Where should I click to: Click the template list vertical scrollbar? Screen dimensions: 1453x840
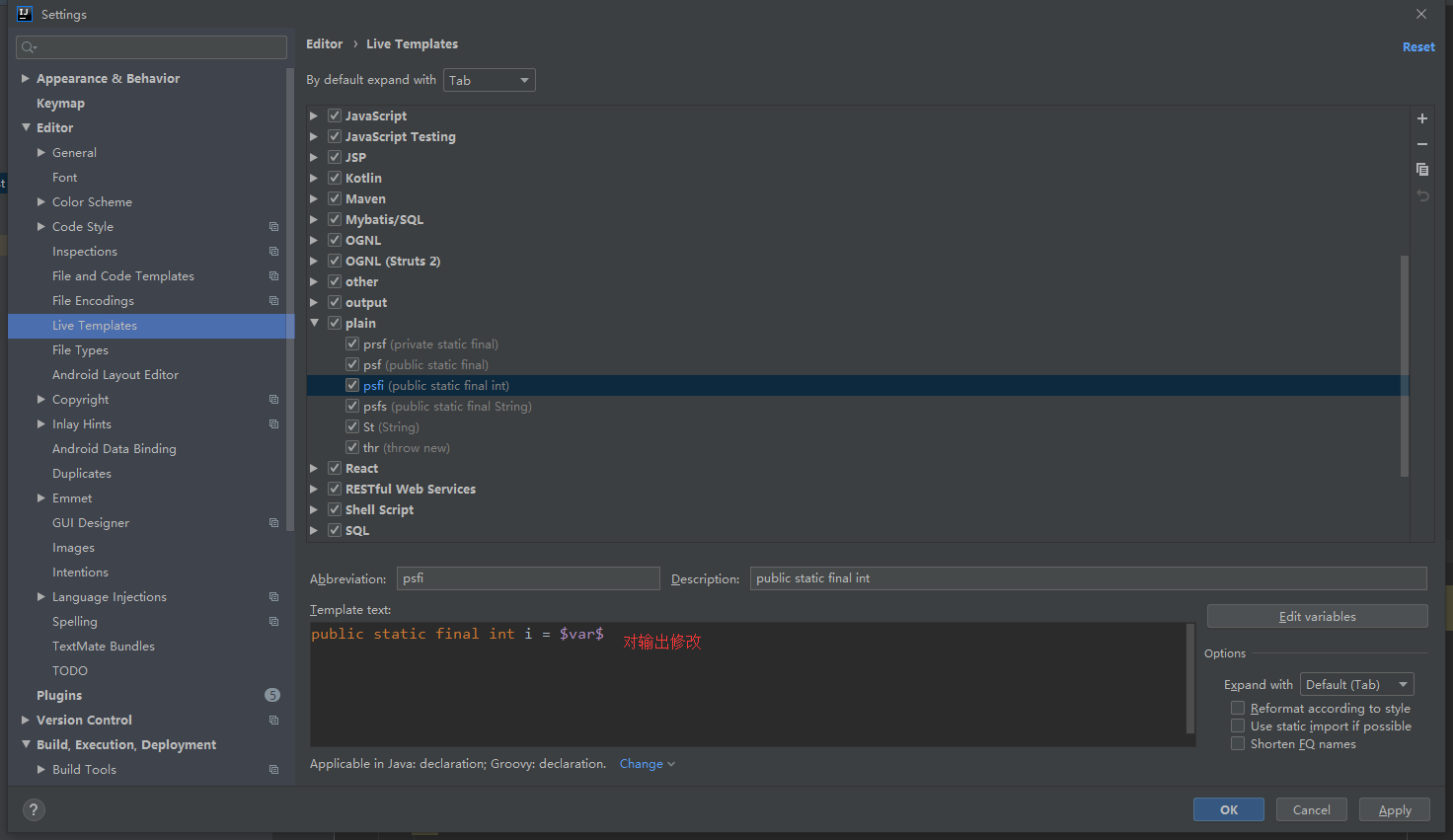1404,365
